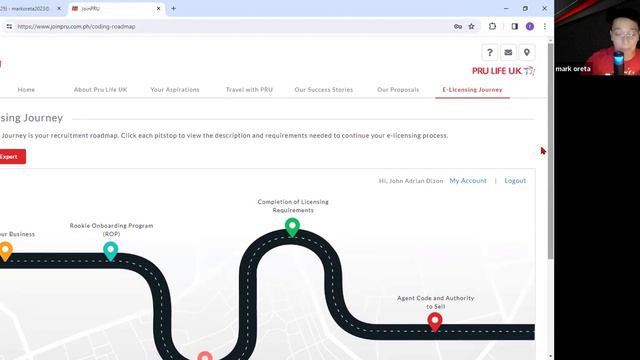Open Chrome extensions puzzle icon
Screen dimensions: 640x360
tap(492, 27)
